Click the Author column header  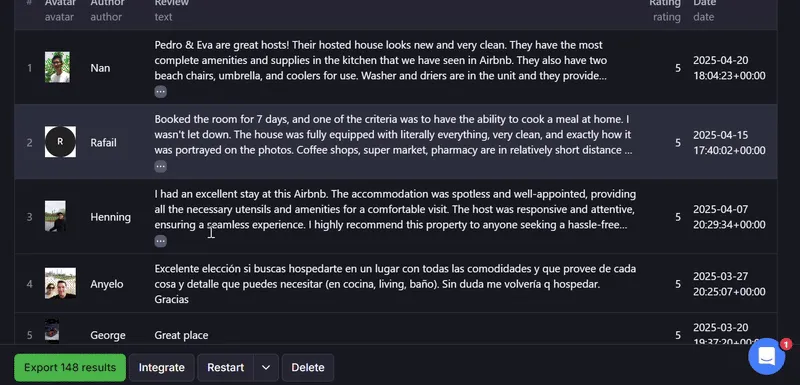click(107, 3)
